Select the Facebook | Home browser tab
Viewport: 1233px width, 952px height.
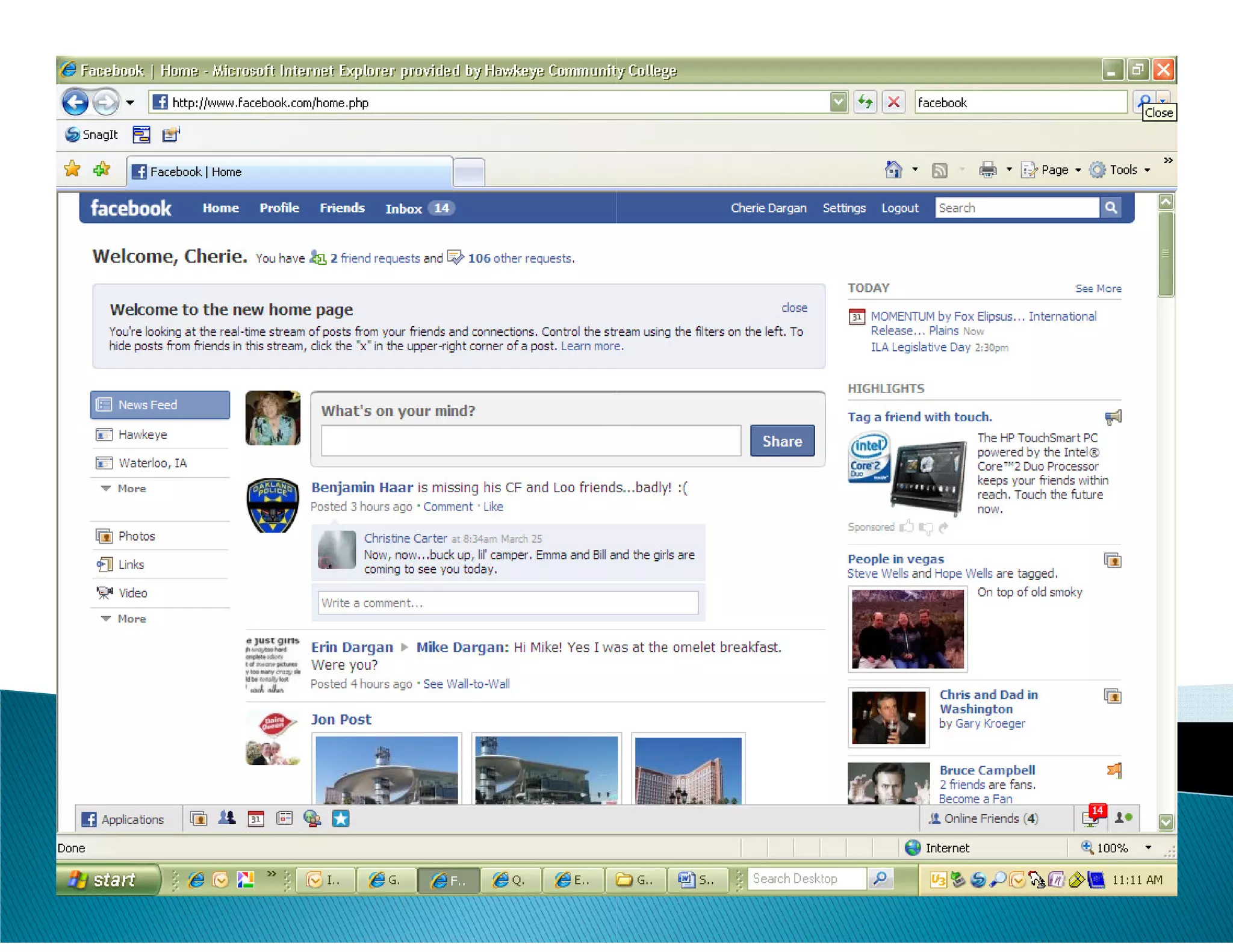289,172
